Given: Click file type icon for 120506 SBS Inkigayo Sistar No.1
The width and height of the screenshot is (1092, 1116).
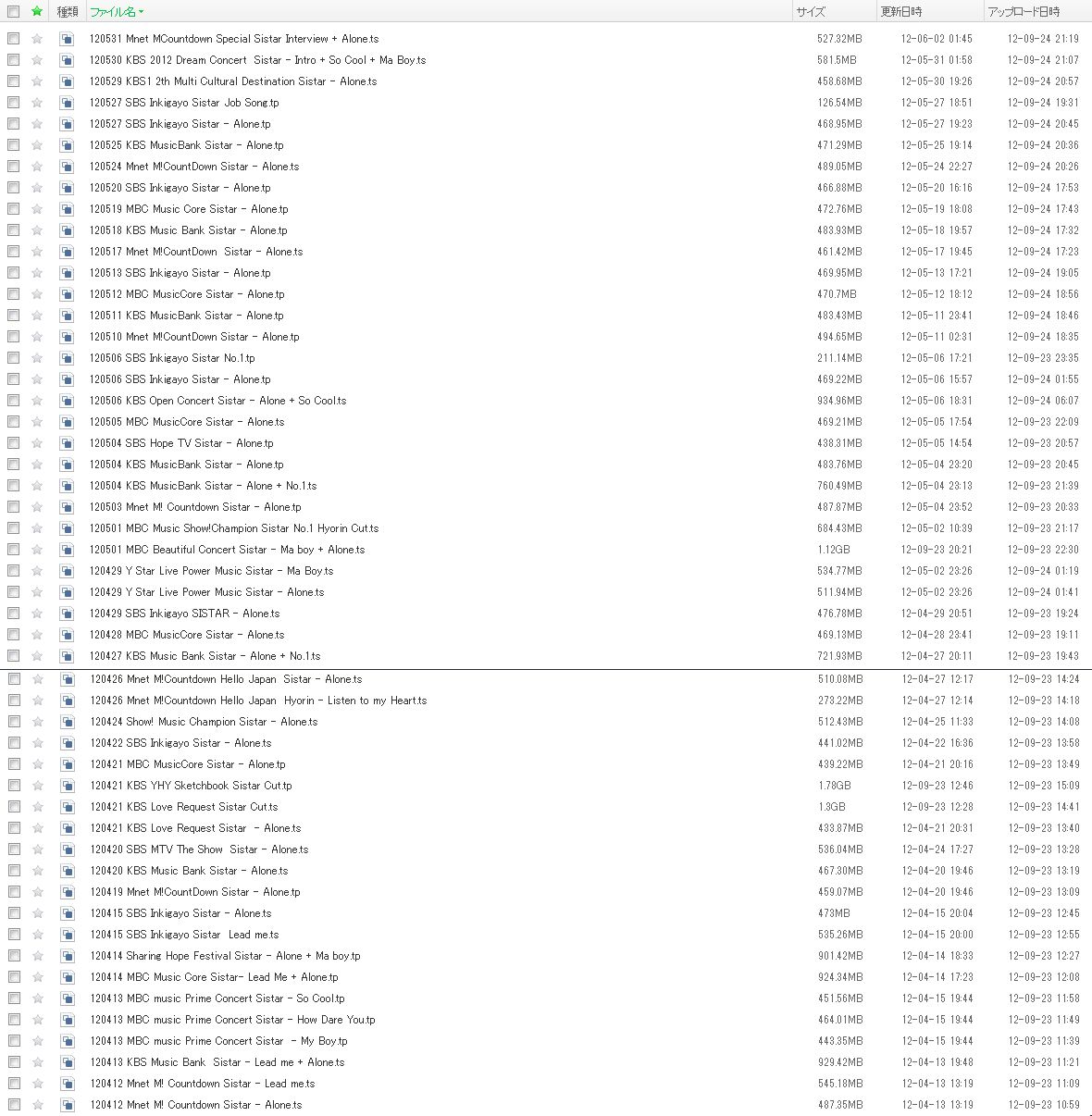Looking at the screenshot, I should [x=67, y=358].
